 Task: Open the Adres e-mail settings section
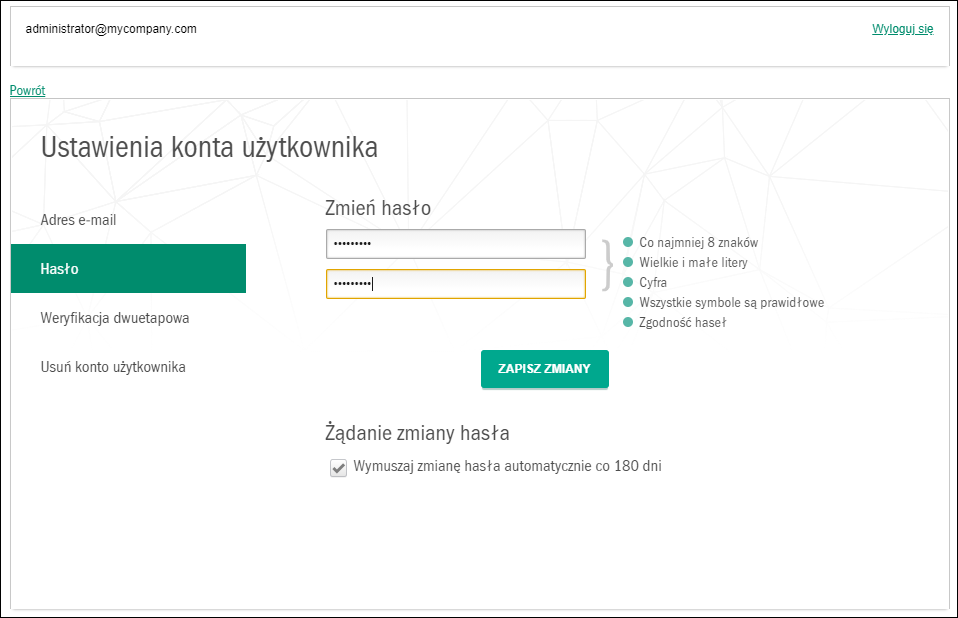click(x=85, y=219)
